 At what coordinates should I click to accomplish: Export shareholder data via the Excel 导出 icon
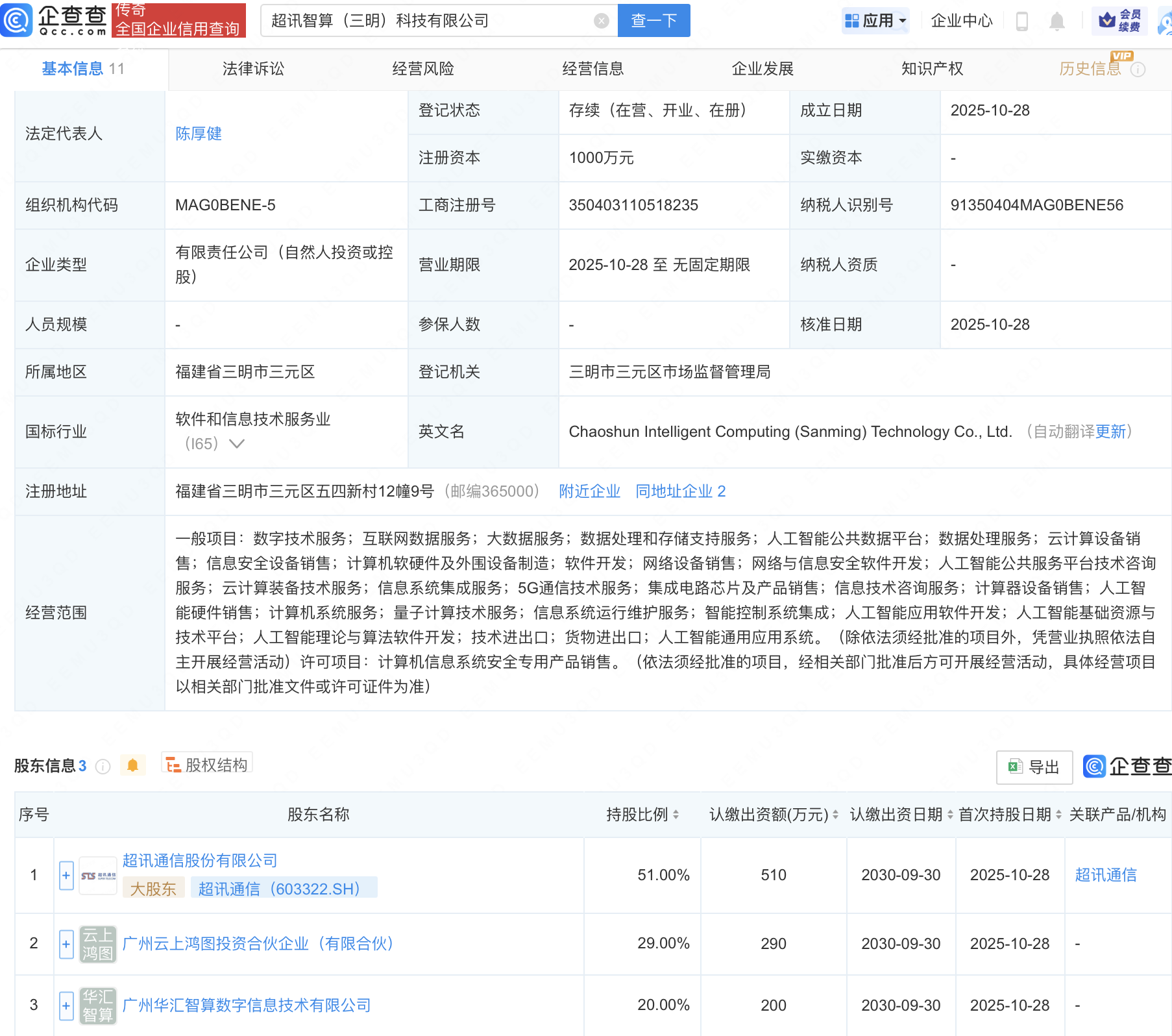(1033, 767)
